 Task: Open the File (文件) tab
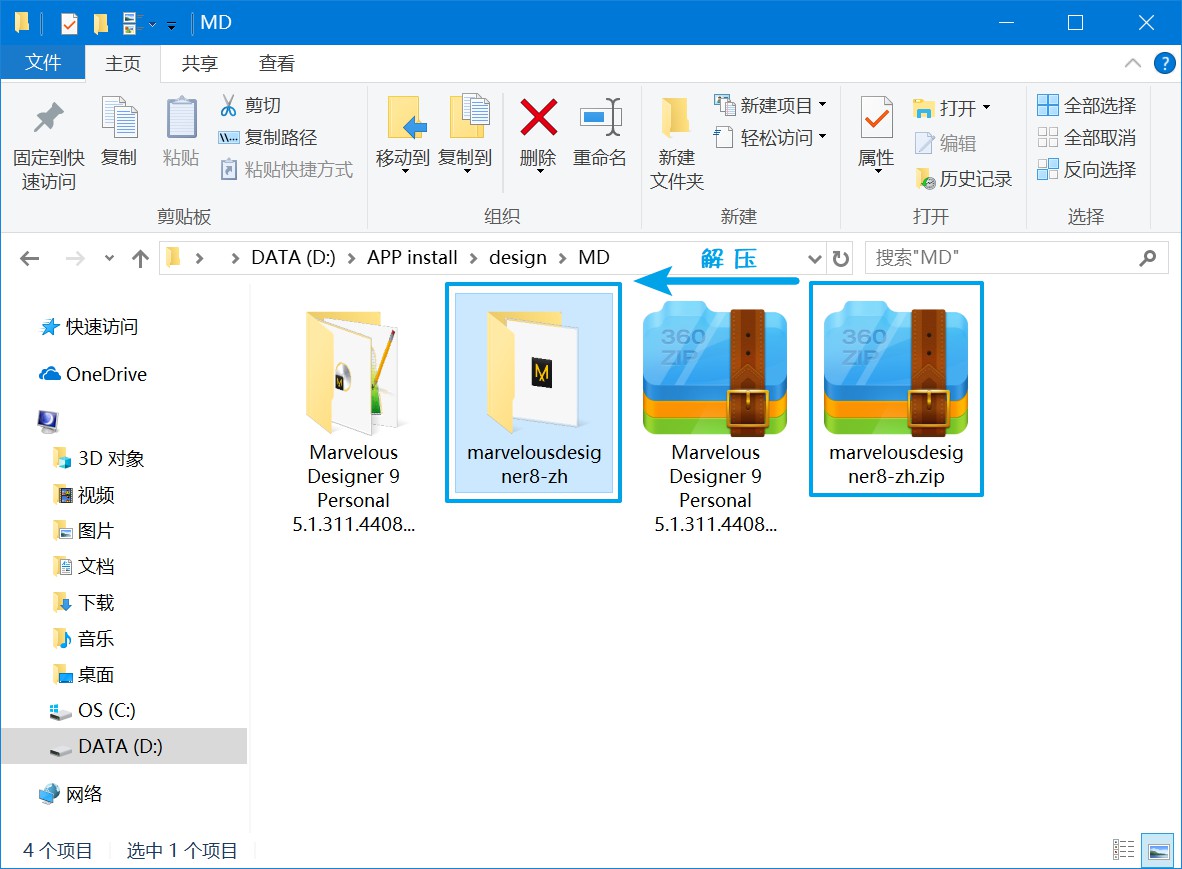(43, 63)
